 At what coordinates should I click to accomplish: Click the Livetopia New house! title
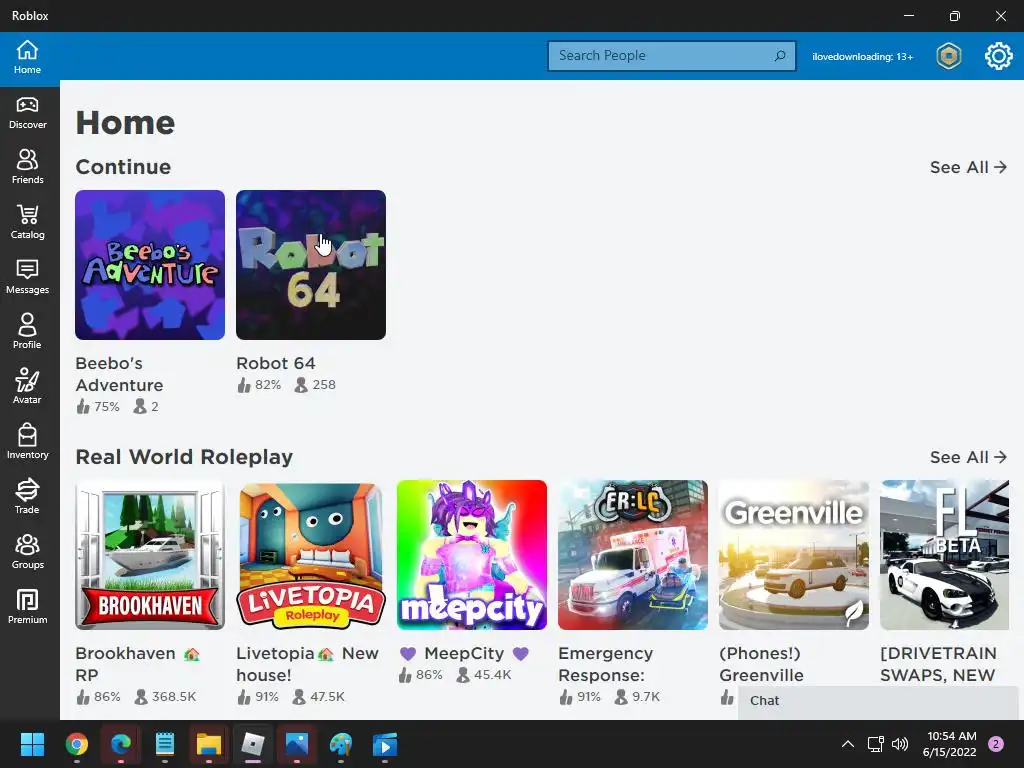[x=308, y=664]
